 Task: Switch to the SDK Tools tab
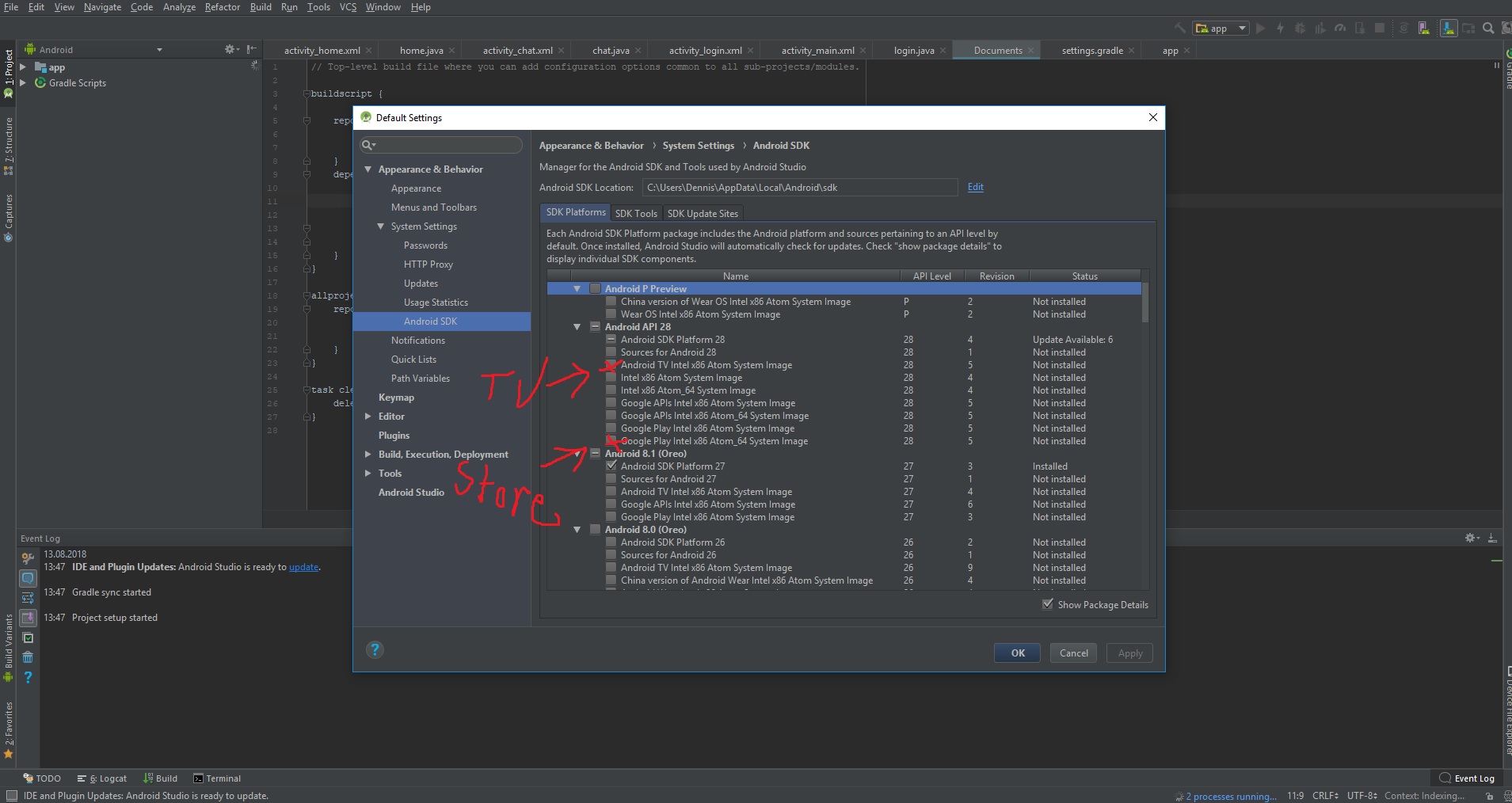[636, 213]
